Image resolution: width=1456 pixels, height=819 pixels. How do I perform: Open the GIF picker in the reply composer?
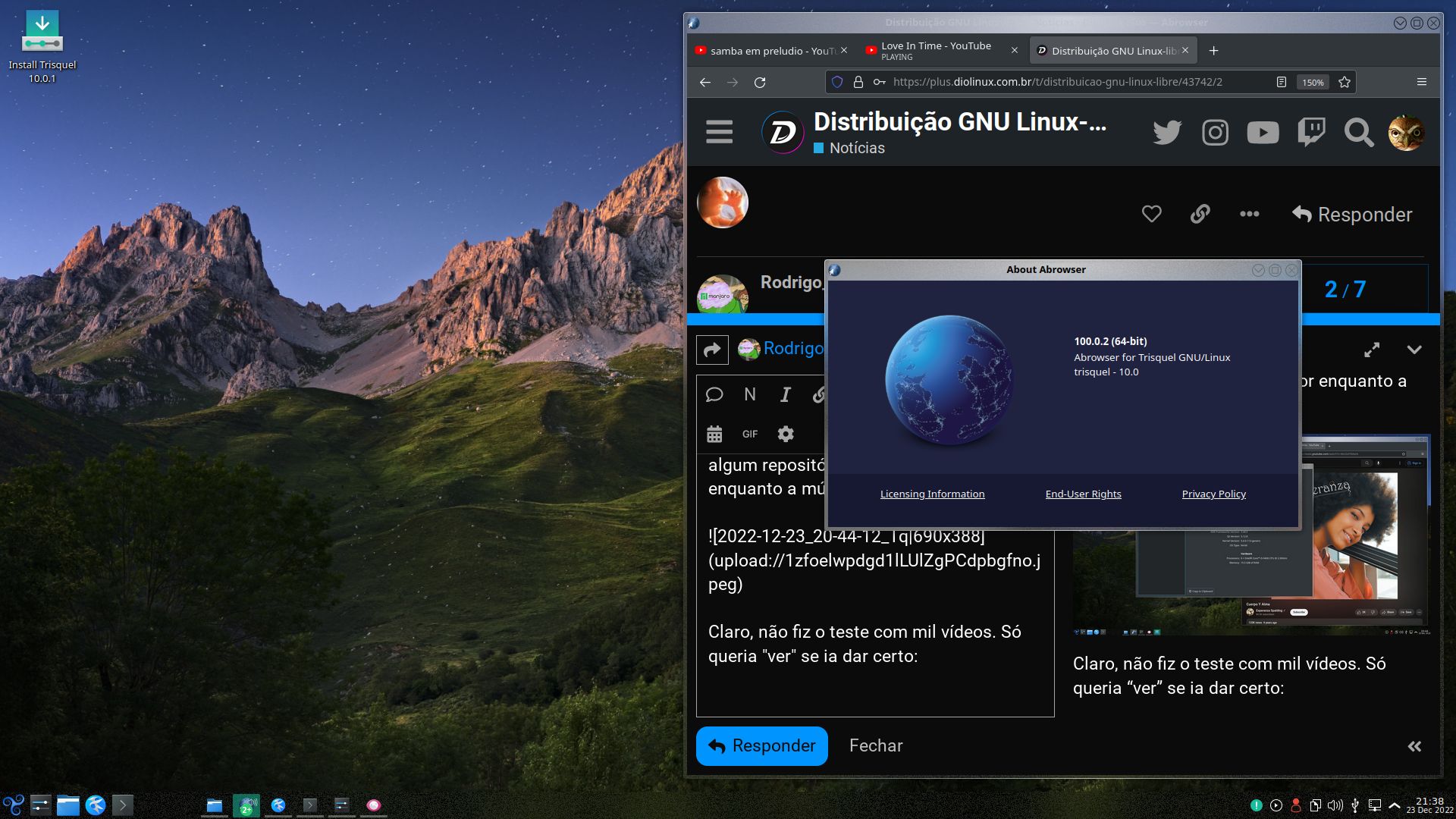[749, 434]
